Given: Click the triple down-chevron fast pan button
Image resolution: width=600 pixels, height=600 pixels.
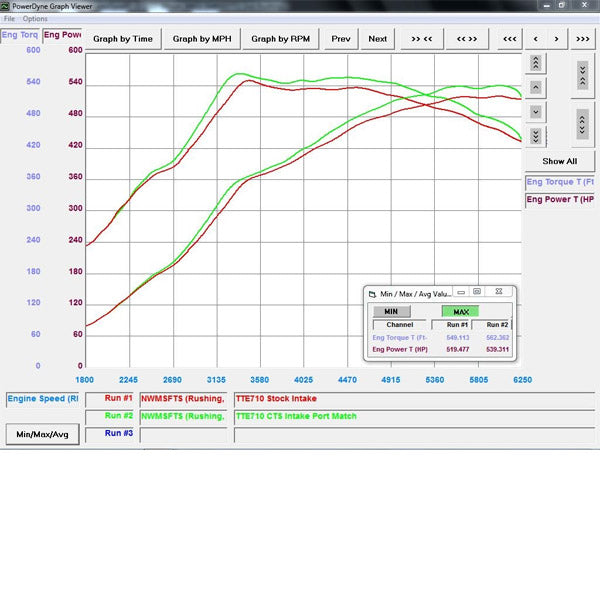Looking at the screenshot, I should coord(536,136).
